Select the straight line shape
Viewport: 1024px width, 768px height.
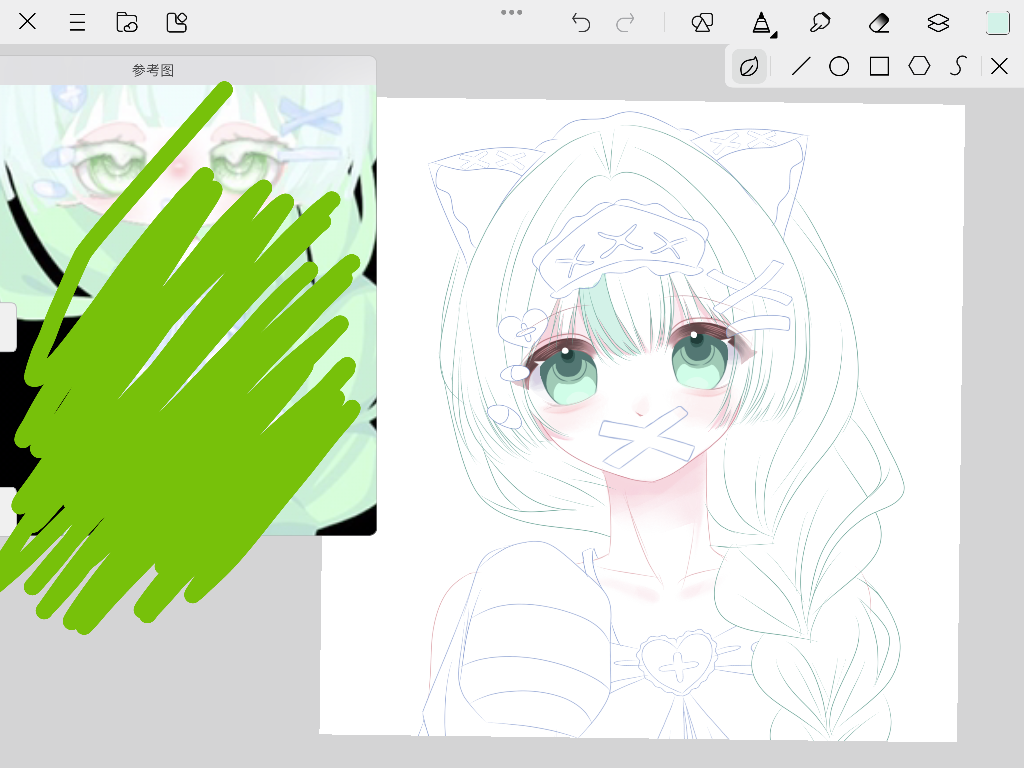click(800, 67)
